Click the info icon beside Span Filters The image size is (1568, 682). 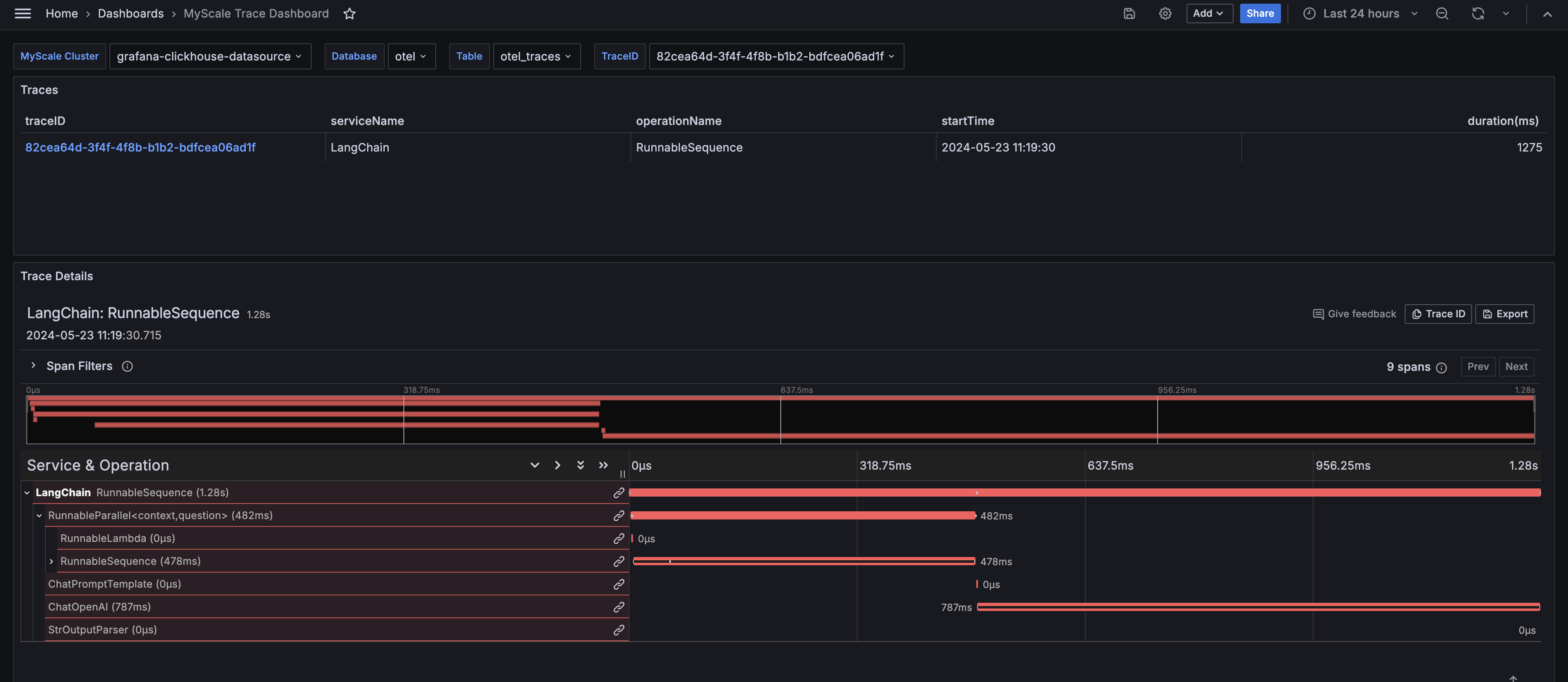127,366
